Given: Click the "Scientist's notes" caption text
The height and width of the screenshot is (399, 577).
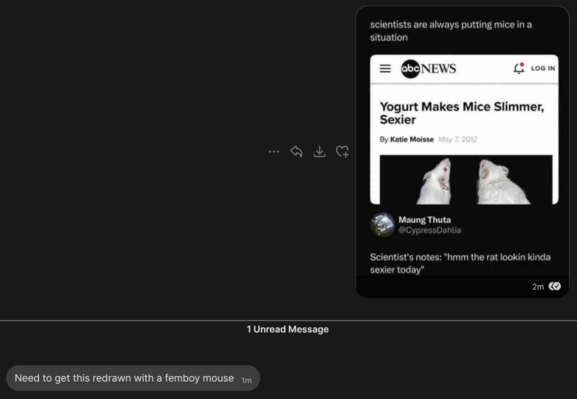Looking at the screenshot, I should 460,263.
